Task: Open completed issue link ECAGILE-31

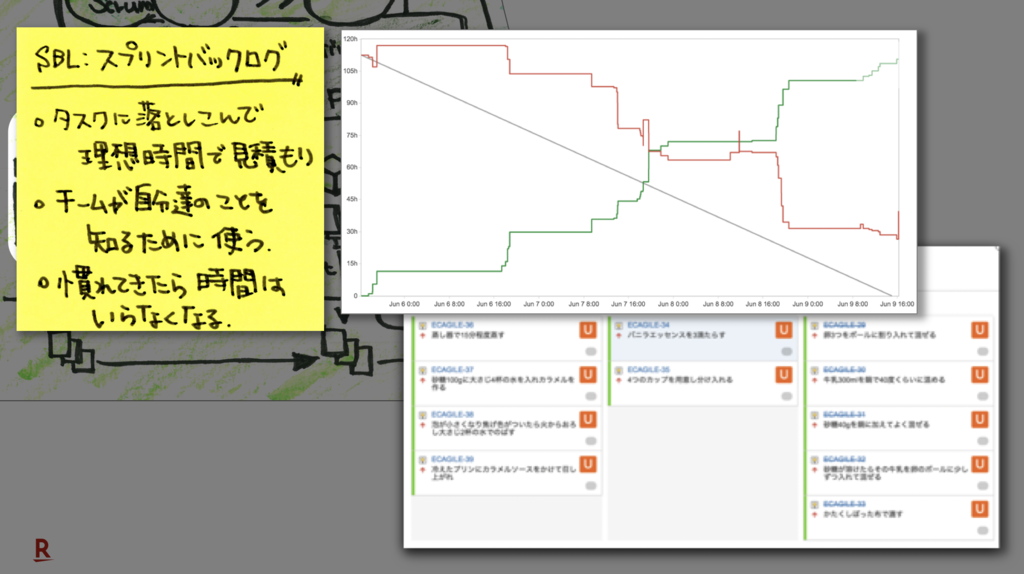Action: pos(844,415)
